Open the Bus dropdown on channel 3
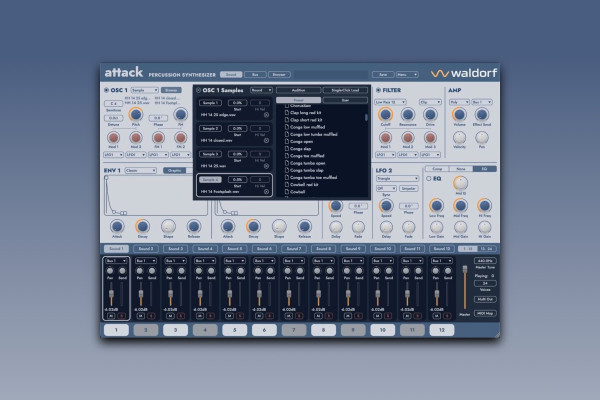 [175, 261]
